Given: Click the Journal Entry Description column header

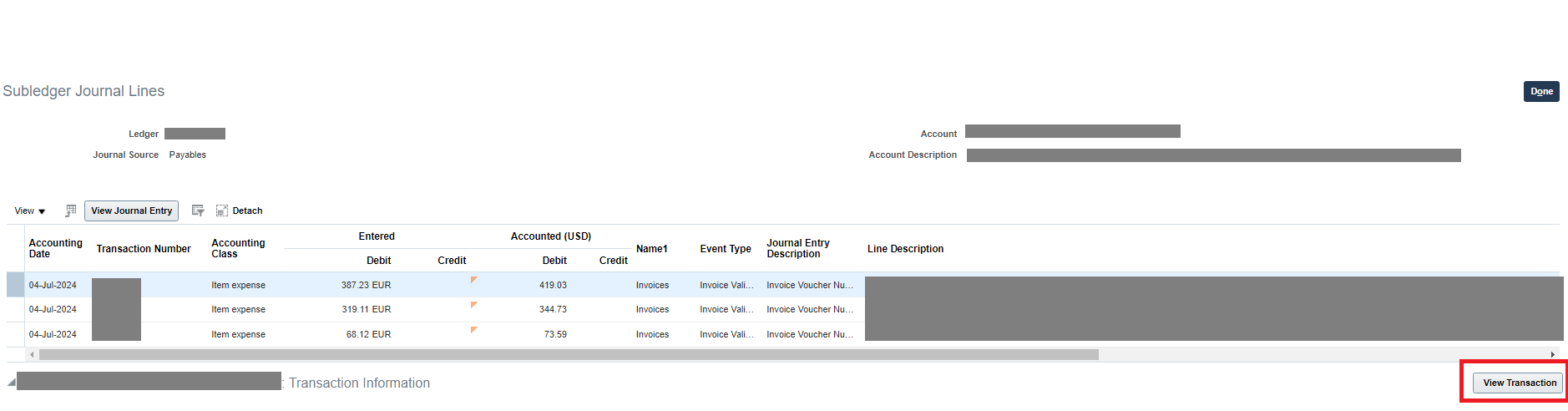Looking at the screenshot, I should click(x=798, y=248).
